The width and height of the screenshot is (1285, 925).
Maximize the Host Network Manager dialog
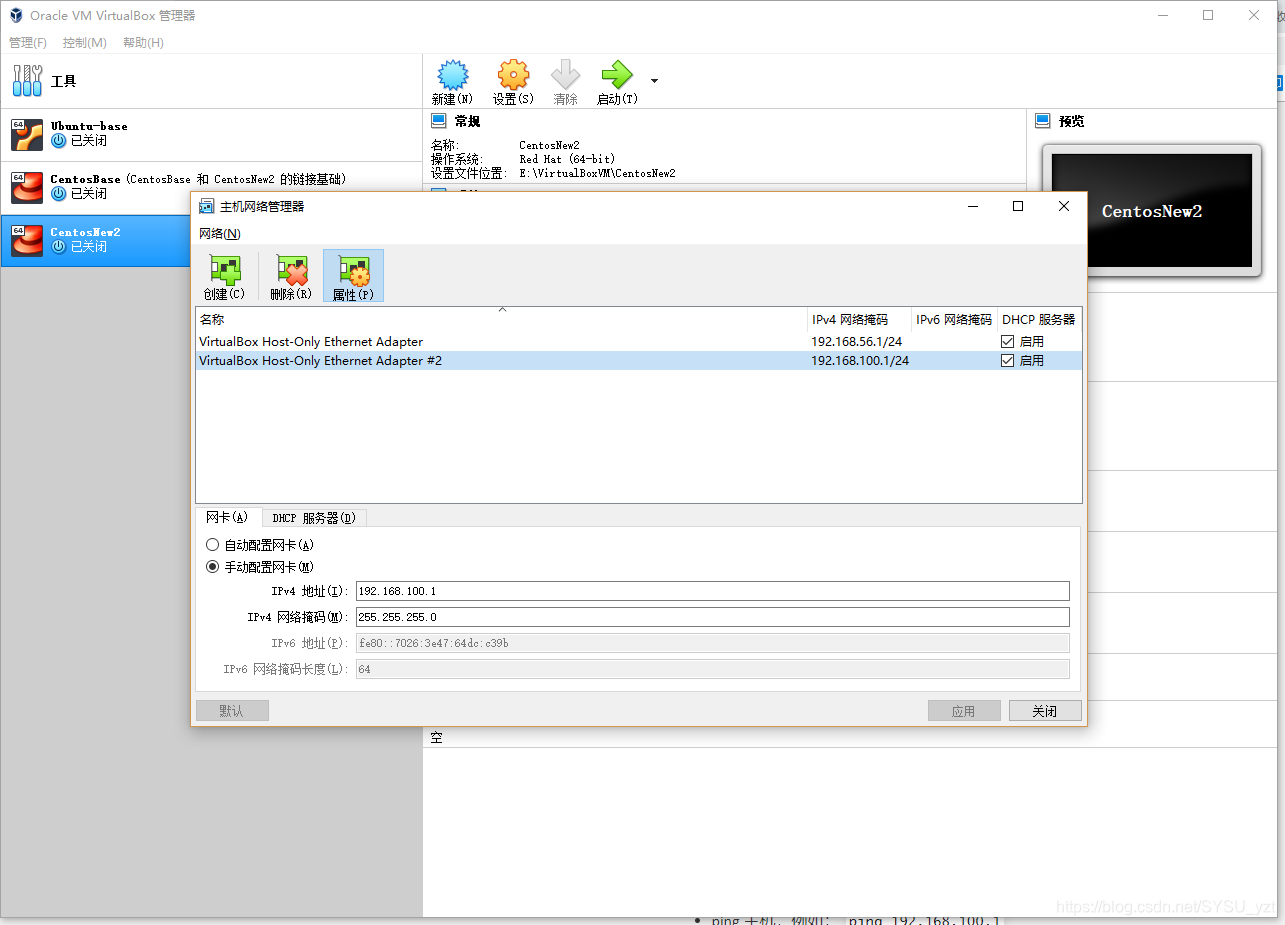pos(1018,206)
